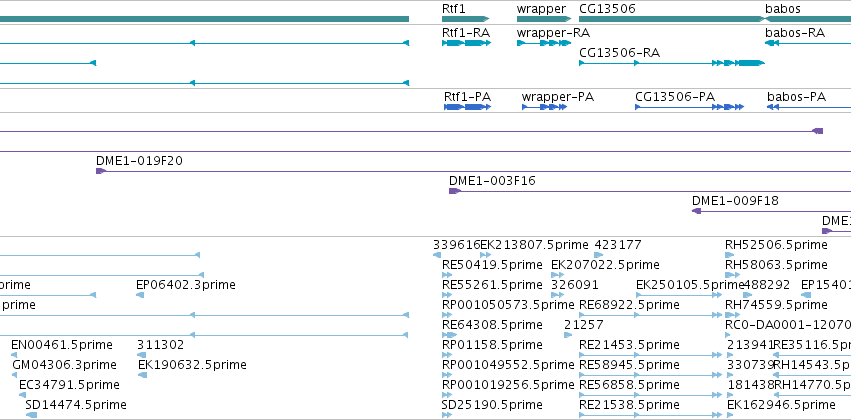Select the EK190632.5prime EST arrow
851x420 pixels.
pyautogui.click(x=143, y=375)
